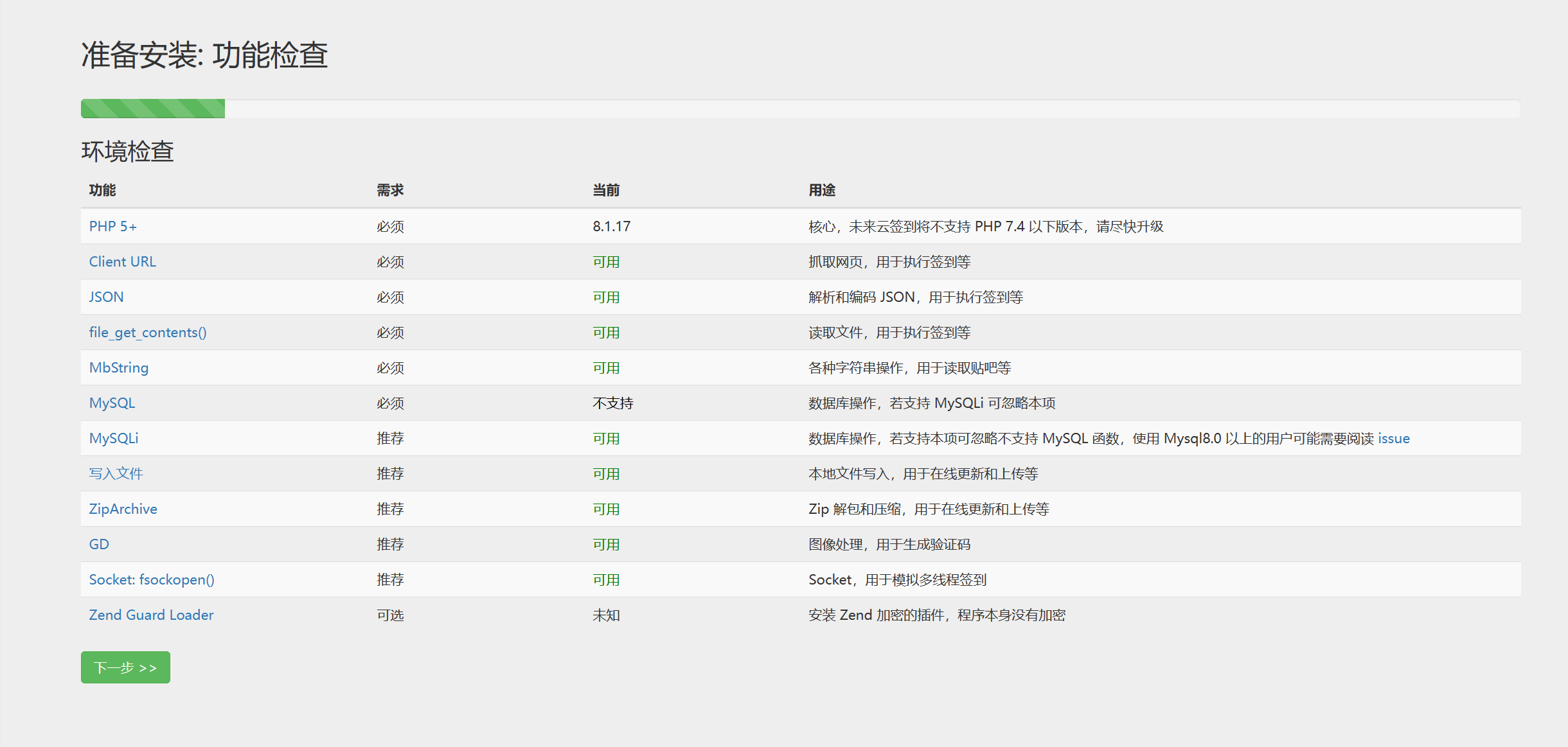Open the MbString link
1568x747 pixels.
pos(118,367)
